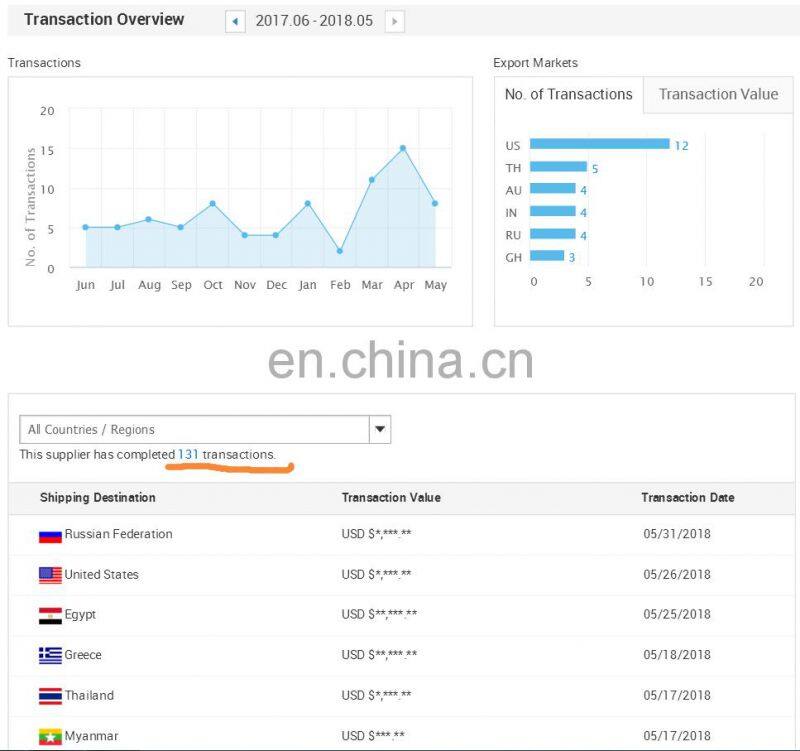This screenshot has height=751, width=800.
Task: Click the US bar in Export Markets
Action: tap(599, 144)
